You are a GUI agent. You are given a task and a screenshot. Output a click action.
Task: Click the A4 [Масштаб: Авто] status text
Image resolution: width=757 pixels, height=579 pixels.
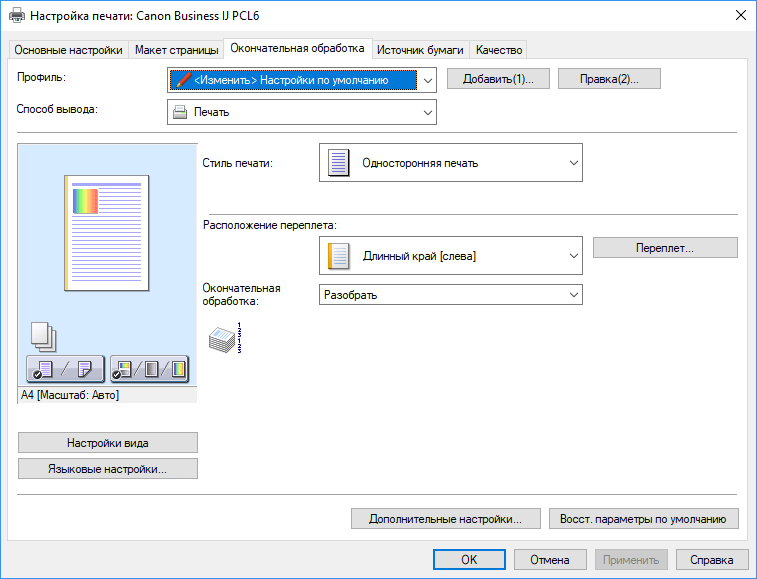(x=70, y=395)
